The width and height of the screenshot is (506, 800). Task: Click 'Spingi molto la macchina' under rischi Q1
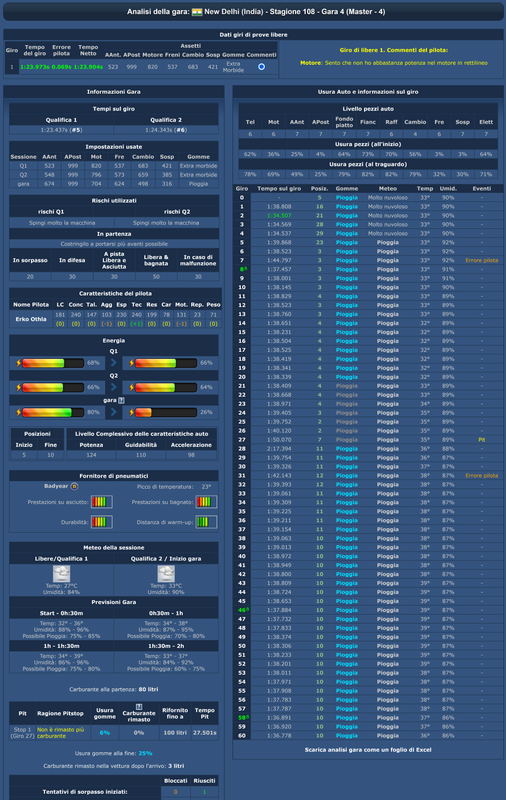tap(62, 223)
